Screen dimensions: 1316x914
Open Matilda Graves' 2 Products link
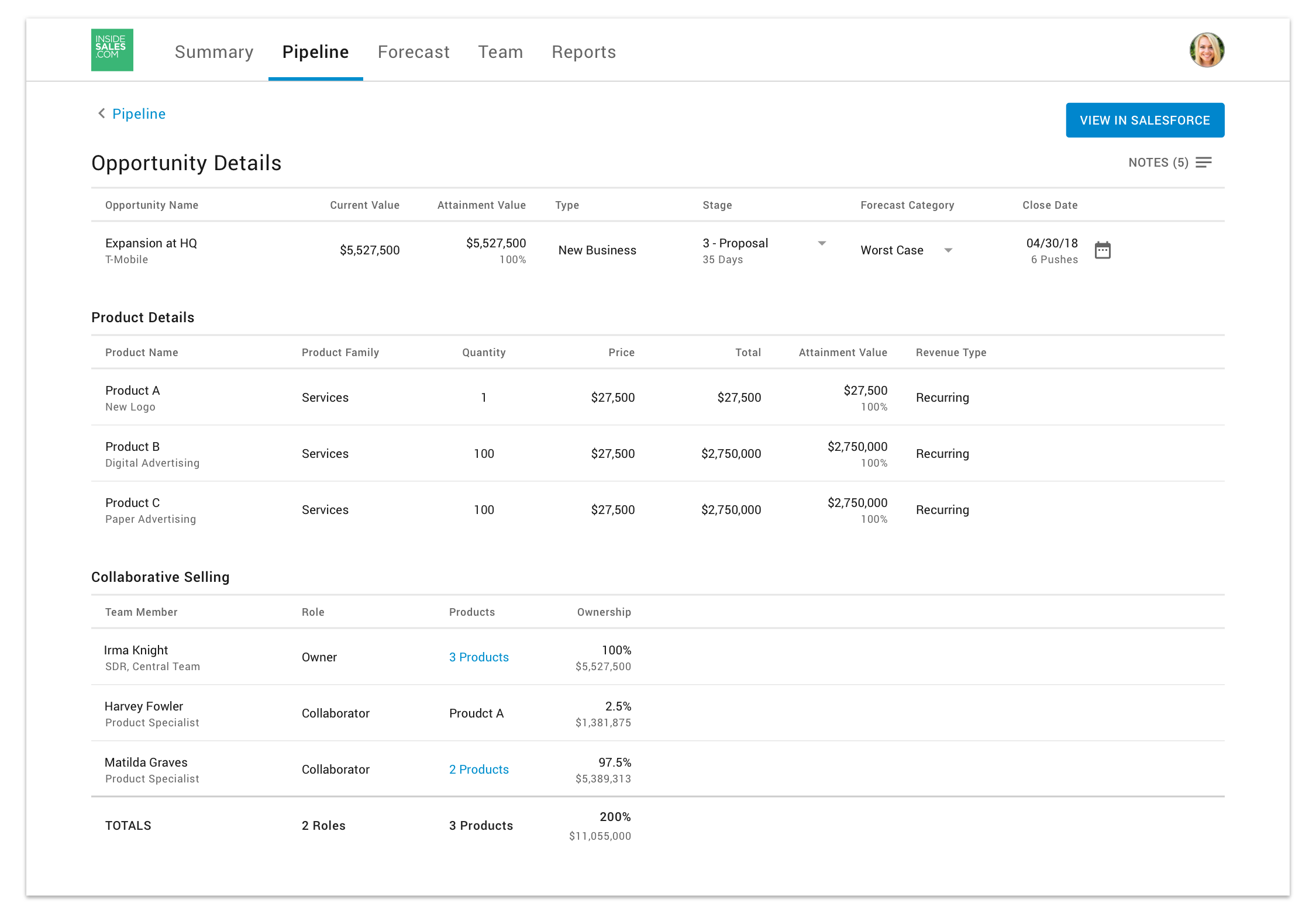(x=478, y=770)
